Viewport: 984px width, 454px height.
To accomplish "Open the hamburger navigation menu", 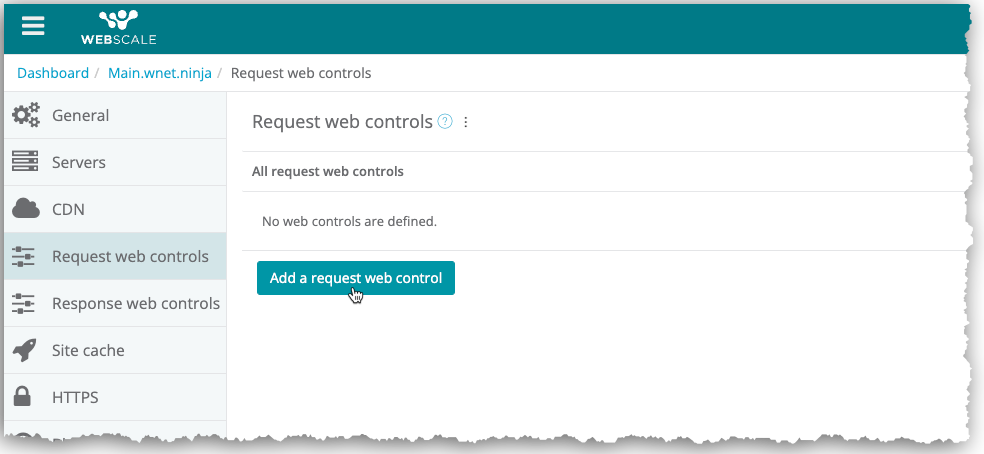I will (x=33, y=26).
